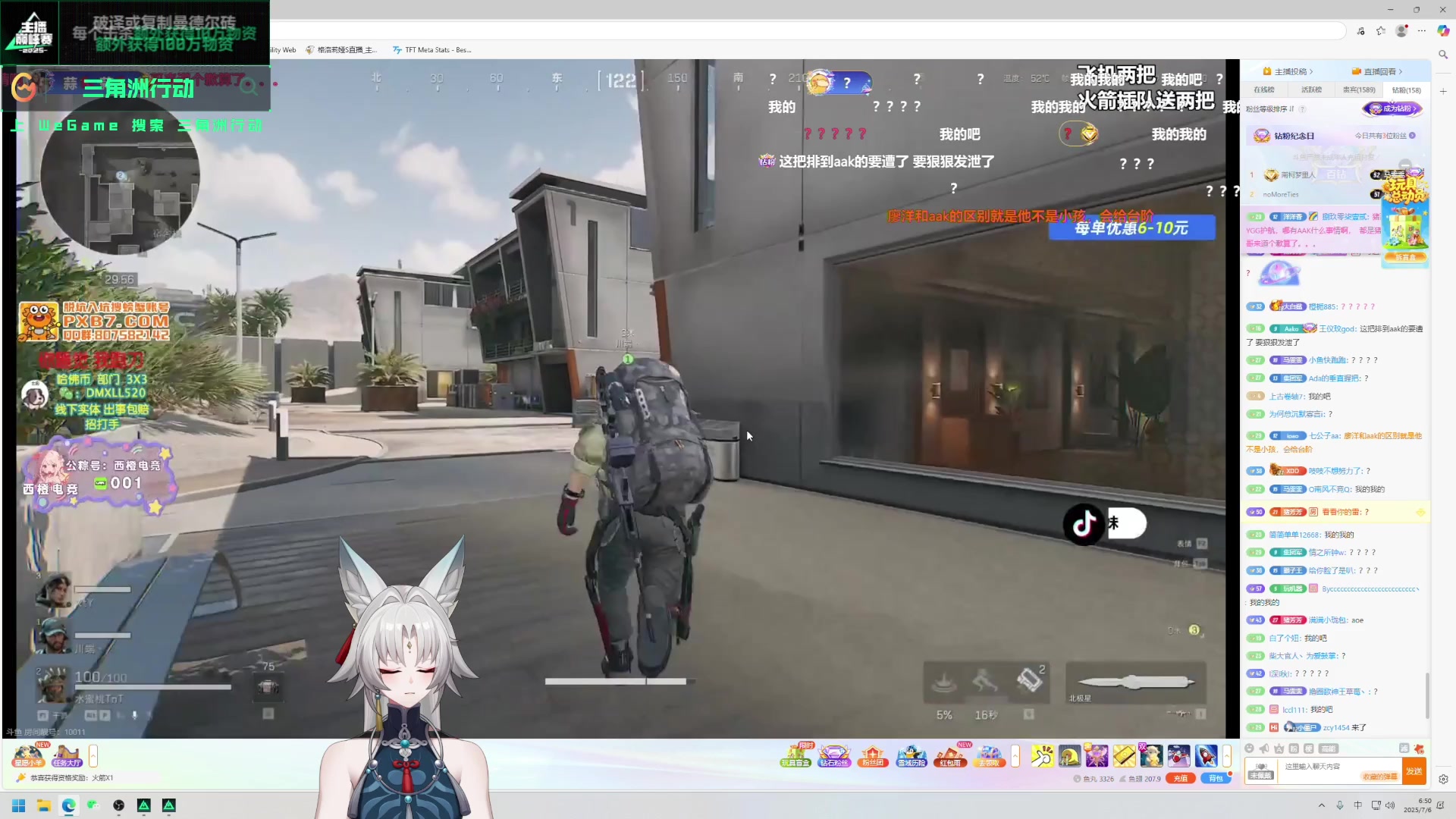Click 每单优惠6-10元 banner

tap(1131, 228)
